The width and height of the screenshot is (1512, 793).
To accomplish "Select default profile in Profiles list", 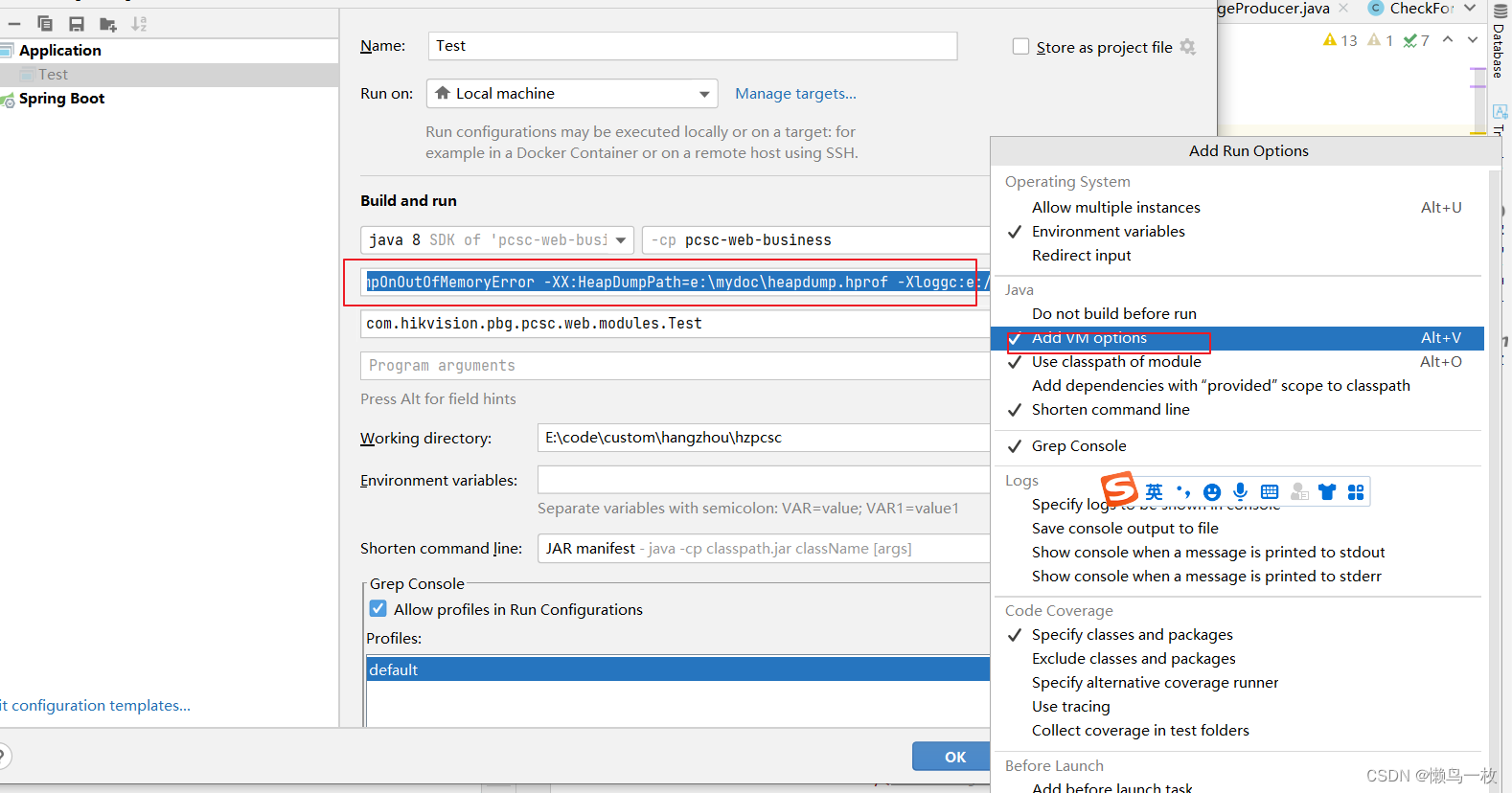I will 677,669.
